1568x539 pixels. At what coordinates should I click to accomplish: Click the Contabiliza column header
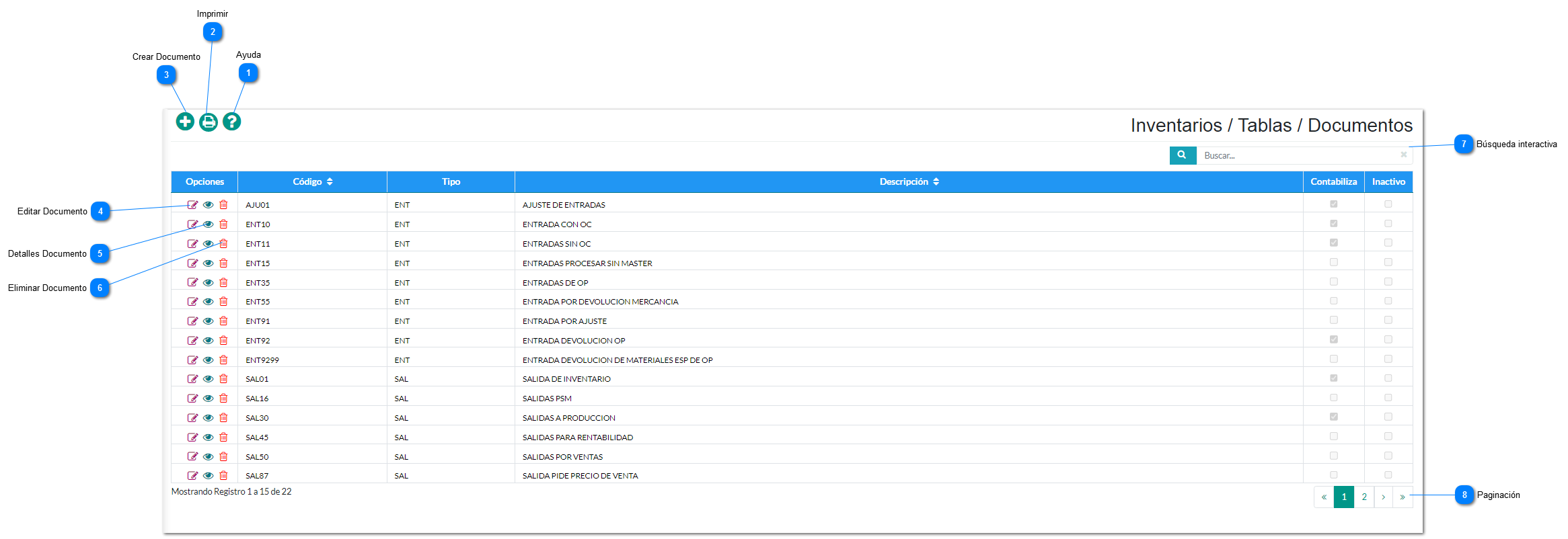click(x=1334, y=182)
